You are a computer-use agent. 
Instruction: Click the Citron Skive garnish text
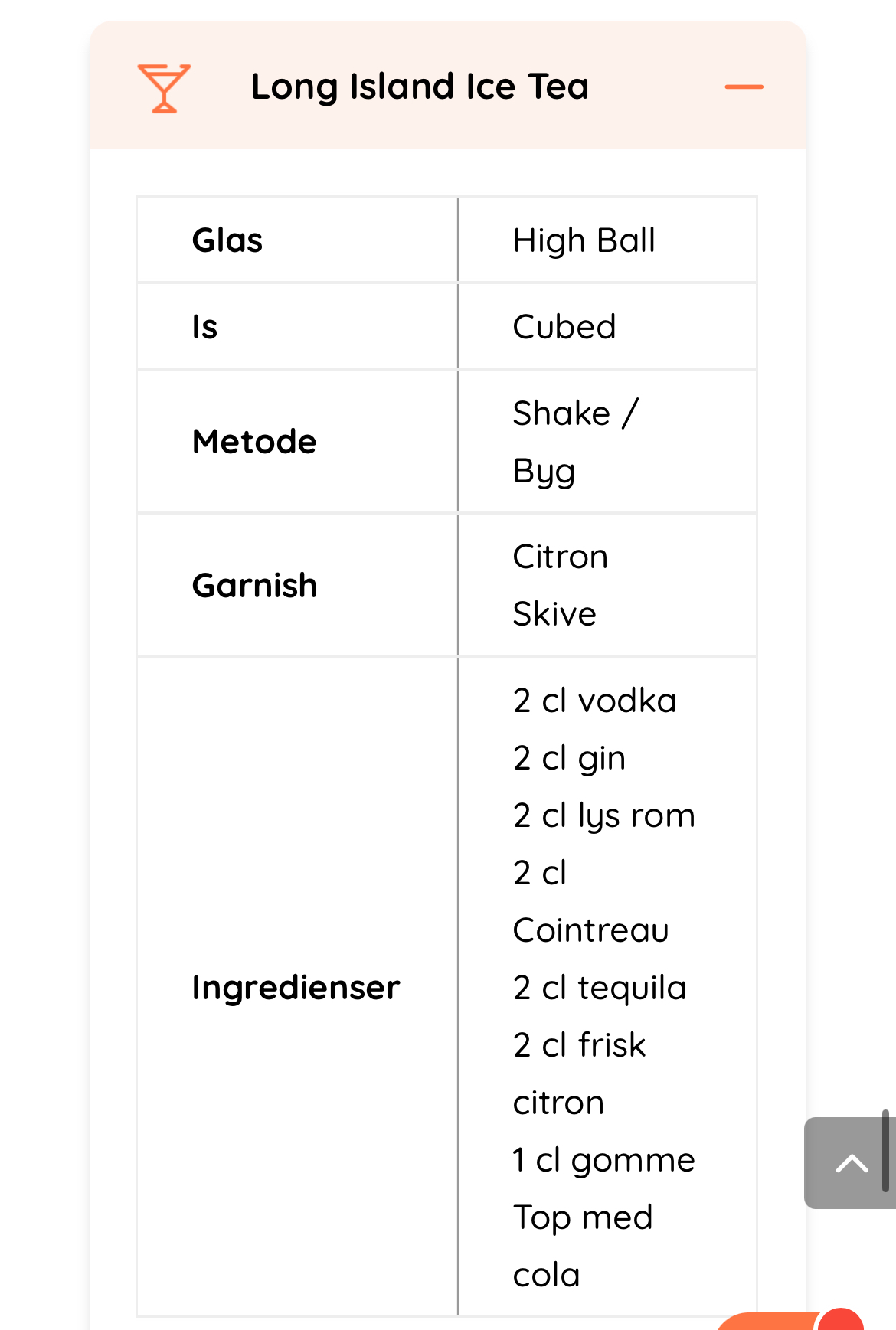coord(560,585)
